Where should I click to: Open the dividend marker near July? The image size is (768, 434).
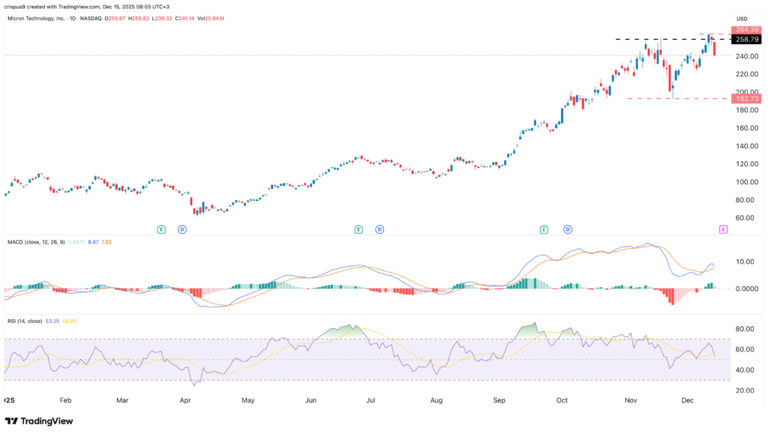coord(380,229)
